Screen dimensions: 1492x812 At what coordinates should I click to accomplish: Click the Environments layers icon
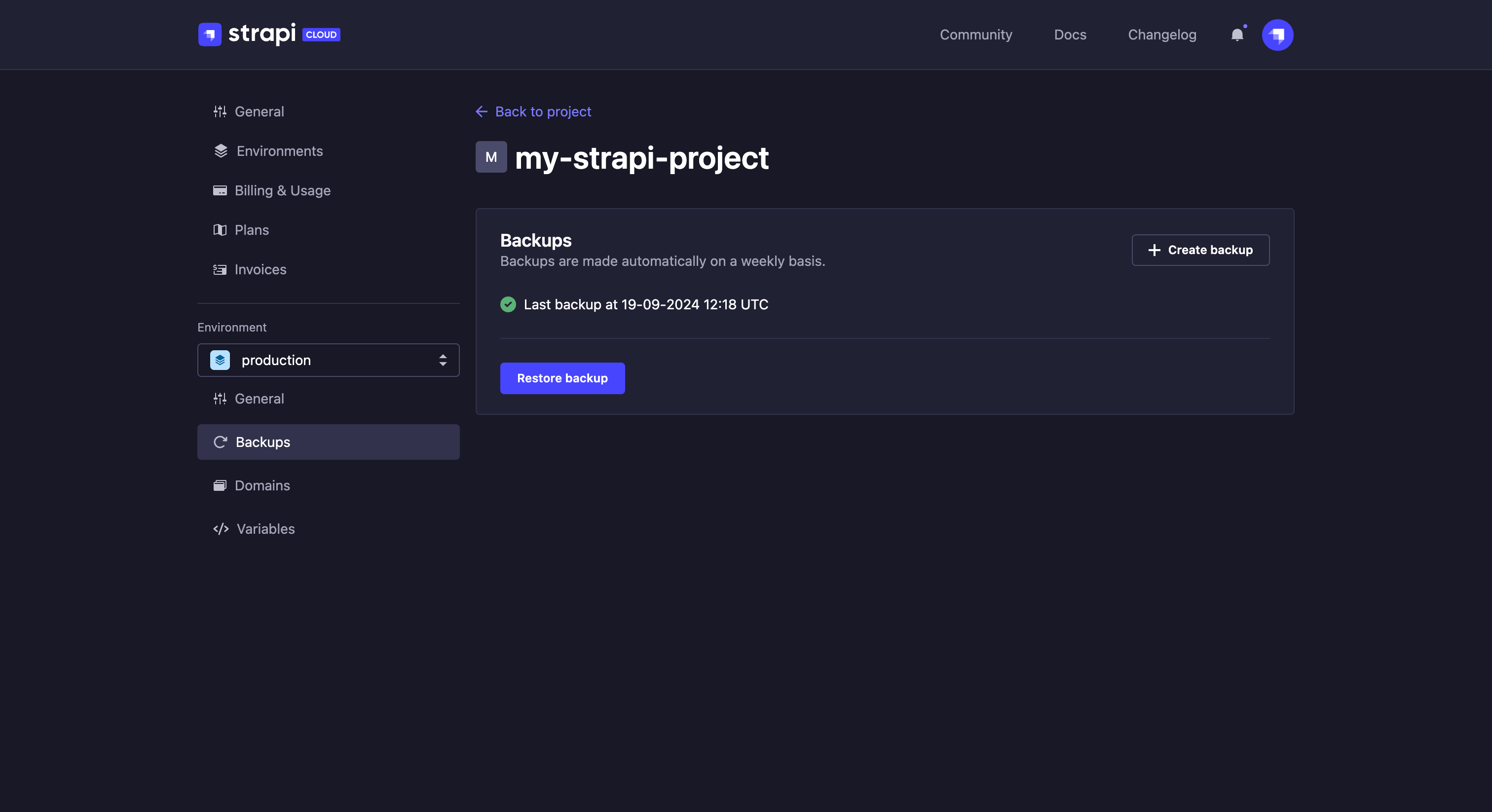click(x=221, y=151)
